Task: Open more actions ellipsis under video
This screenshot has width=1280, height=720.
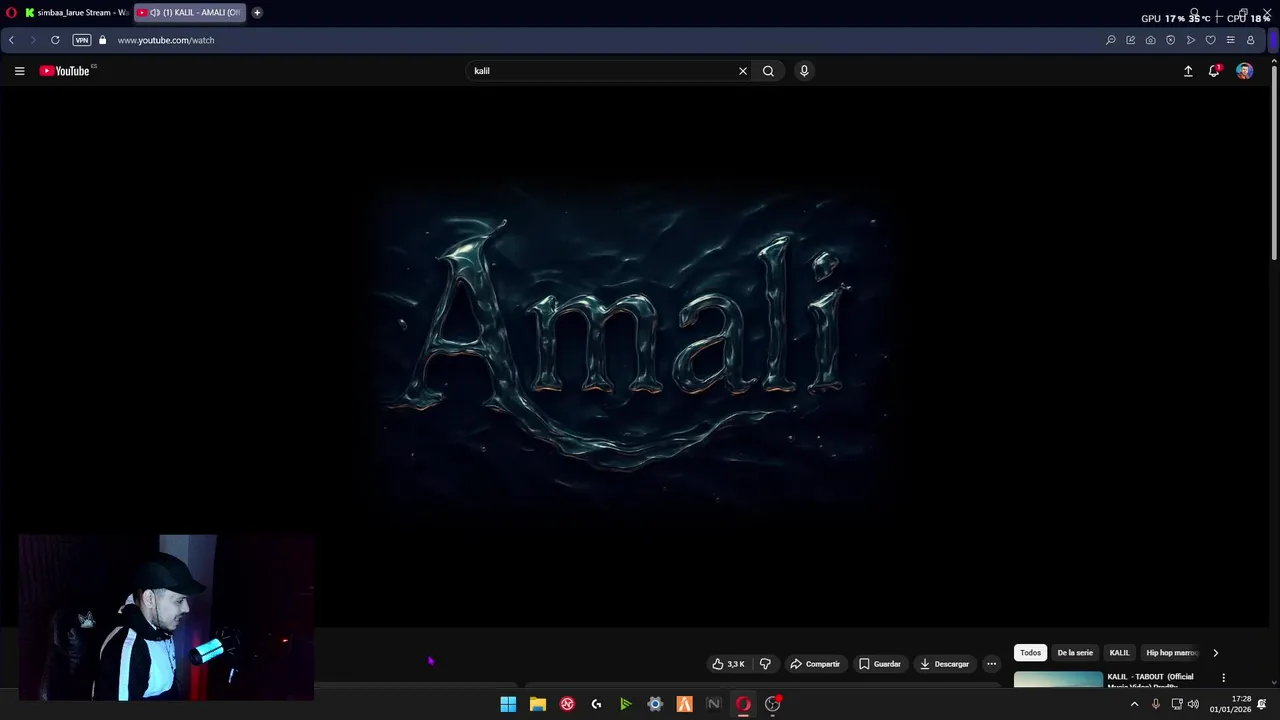Action: pyautogui.click(x=991, y=664)
